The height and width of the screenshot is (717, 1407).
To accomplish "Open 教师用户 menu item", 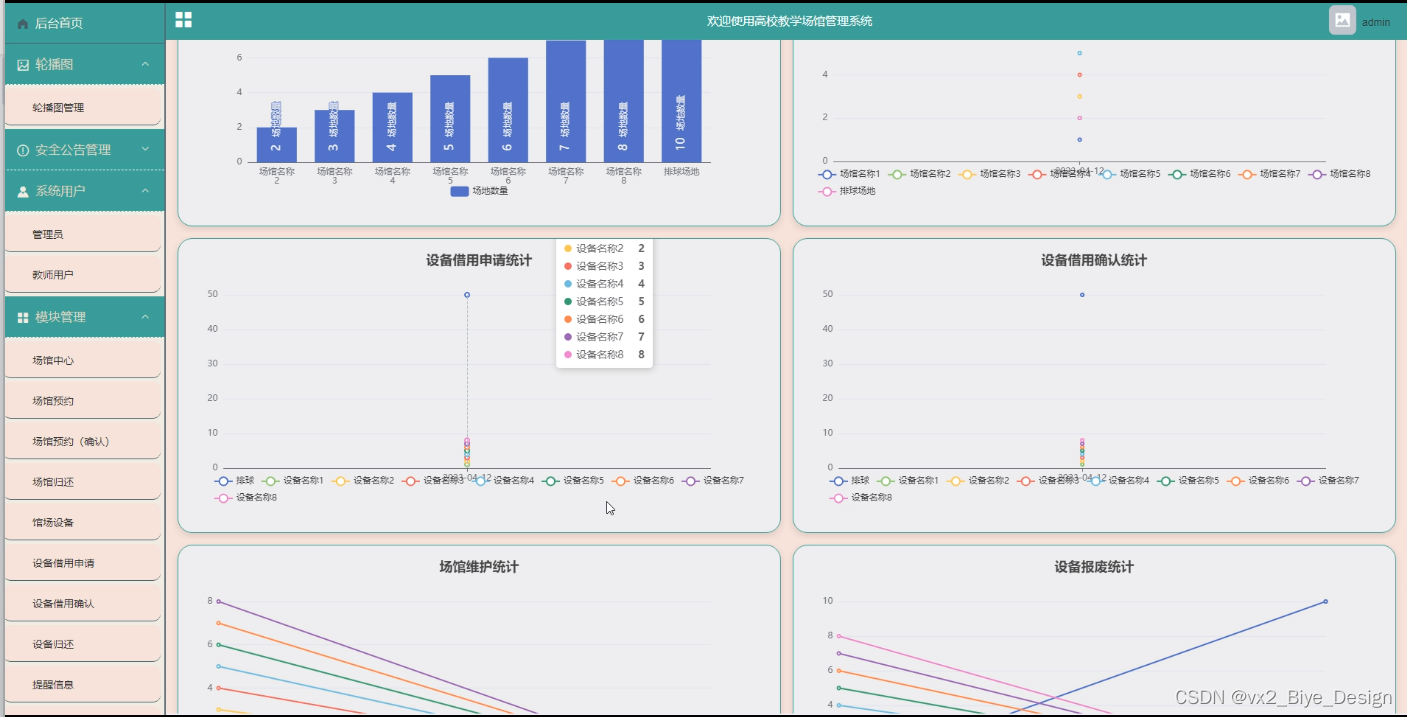I will coord(82,274).
